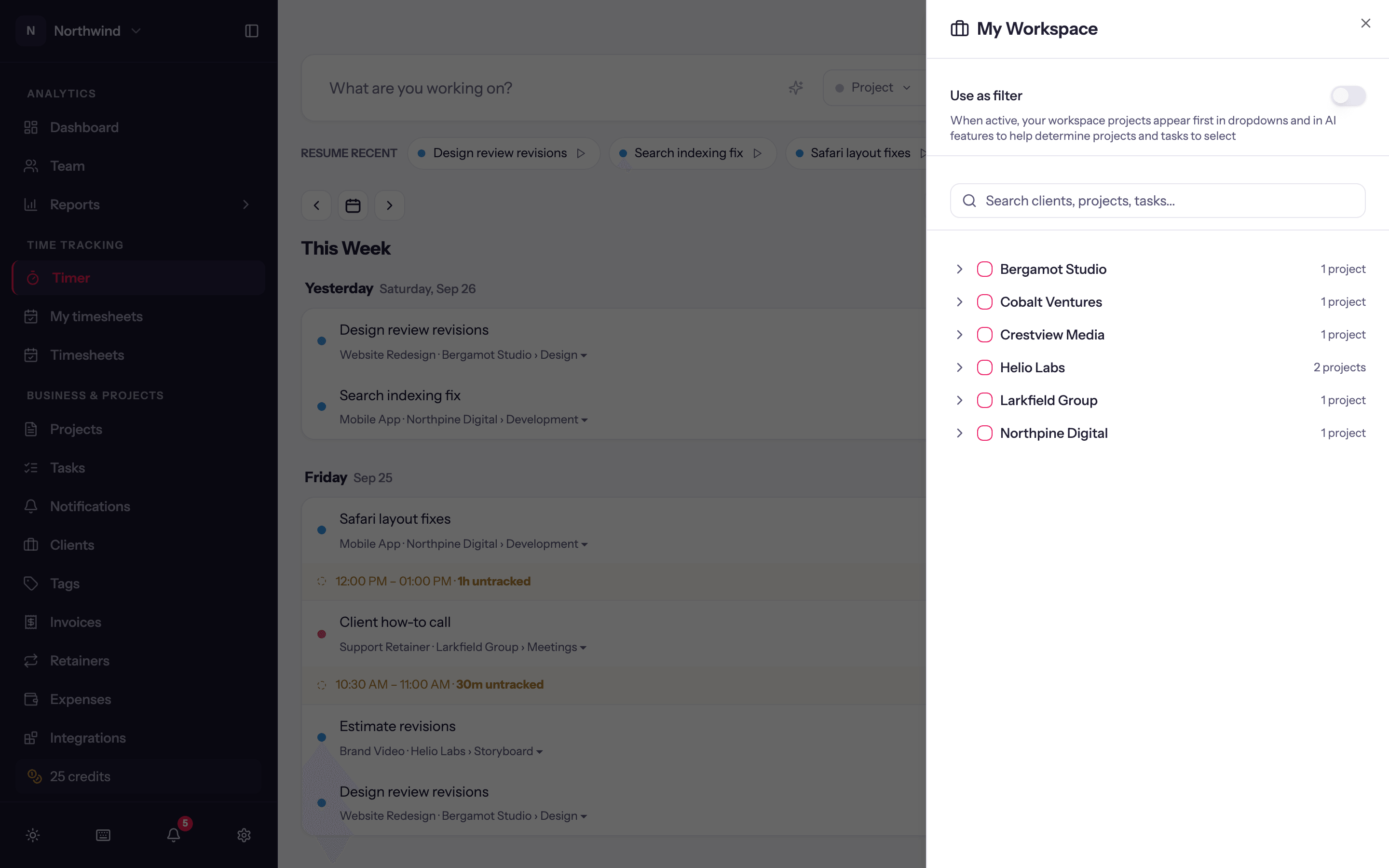The width and height of the screenshot is (1389, 868).
Task: Expand the Bergamot Studio client row
Action: pyautogui.click(x=960, y=269)
